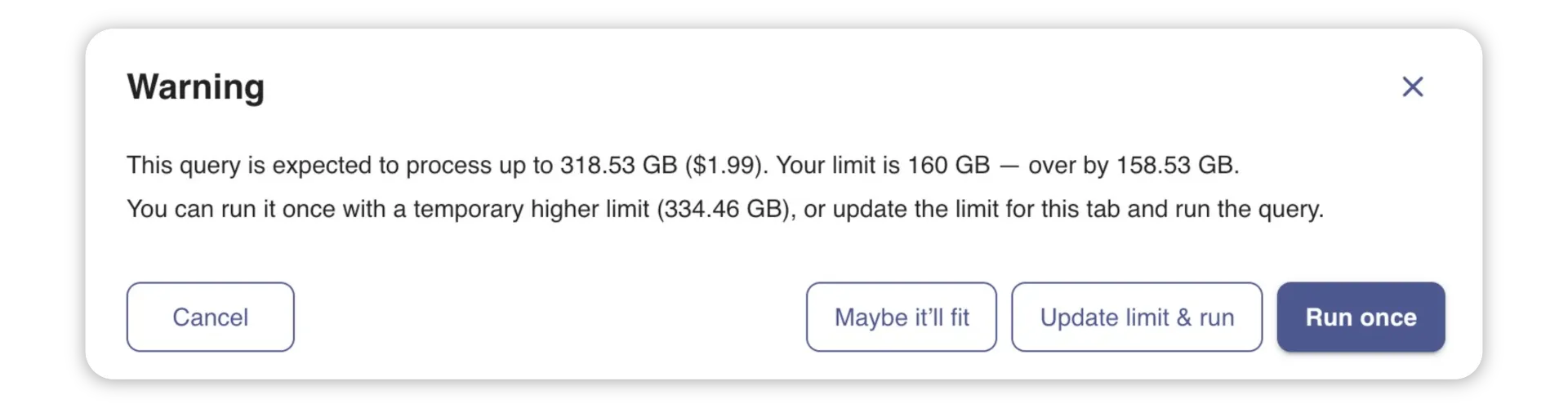Screen dimensions: 1568x408
Task: Click the "over by 158.53 GB" text
Action: click(1133, 166)
